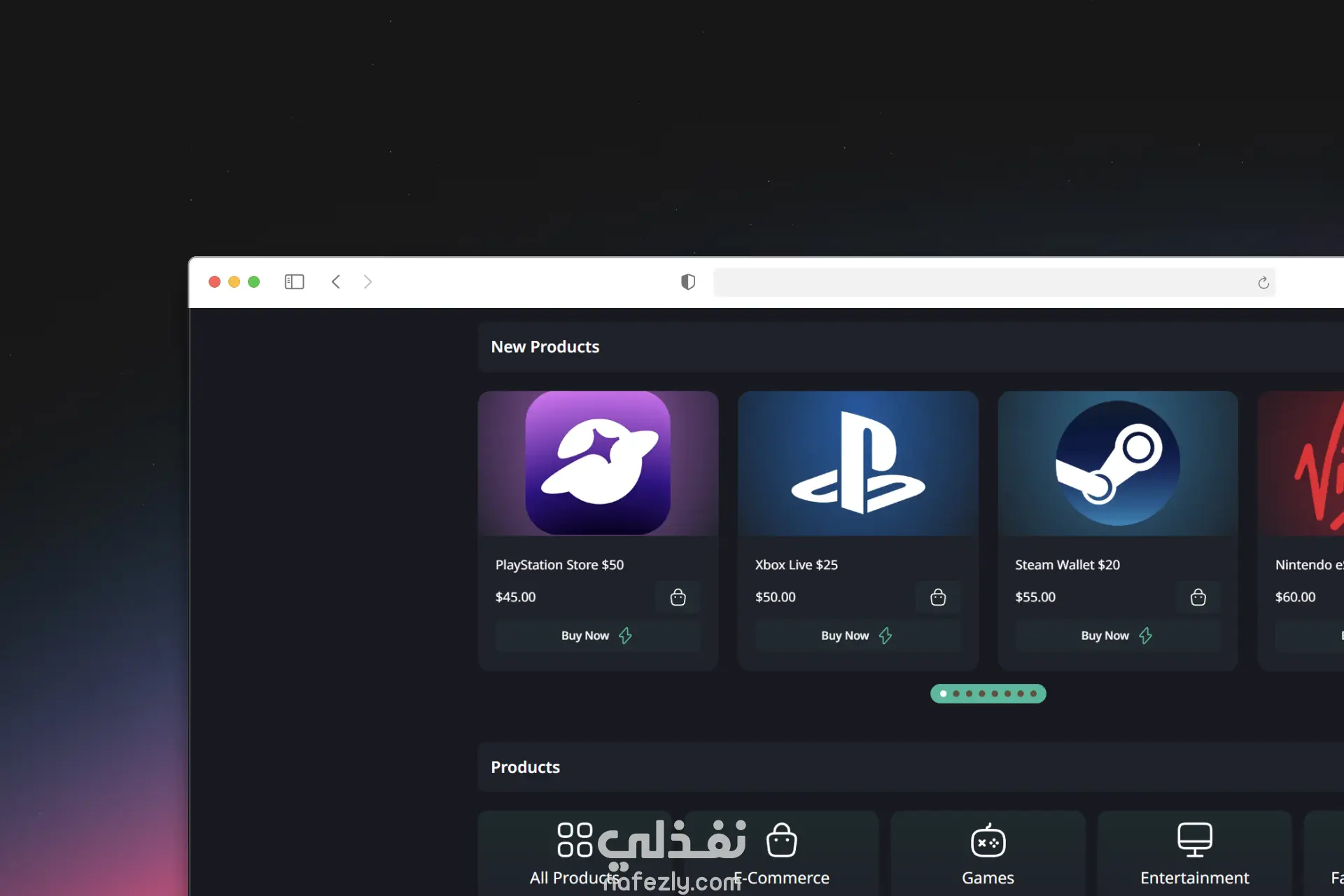Image resolution: width=1344 pixels, height=896 pixels.
Task: Go to the last carousel pagination dot
Action: 1033,694
